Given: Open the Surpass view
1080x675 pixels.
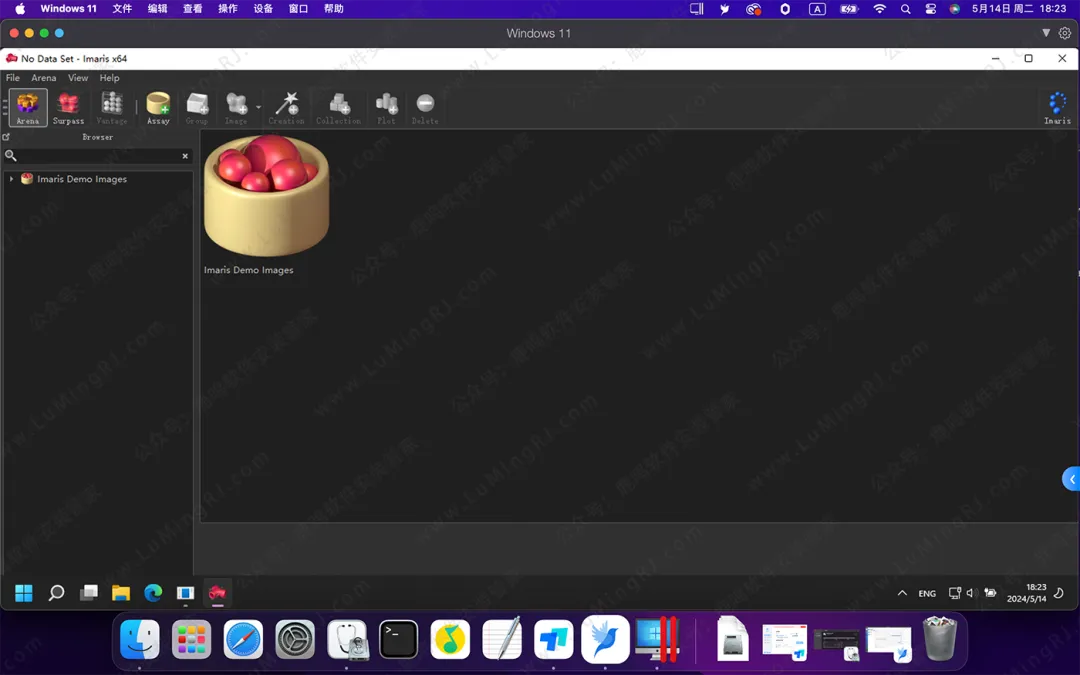Looking at the screenshot, I should (x=68, y=107).
